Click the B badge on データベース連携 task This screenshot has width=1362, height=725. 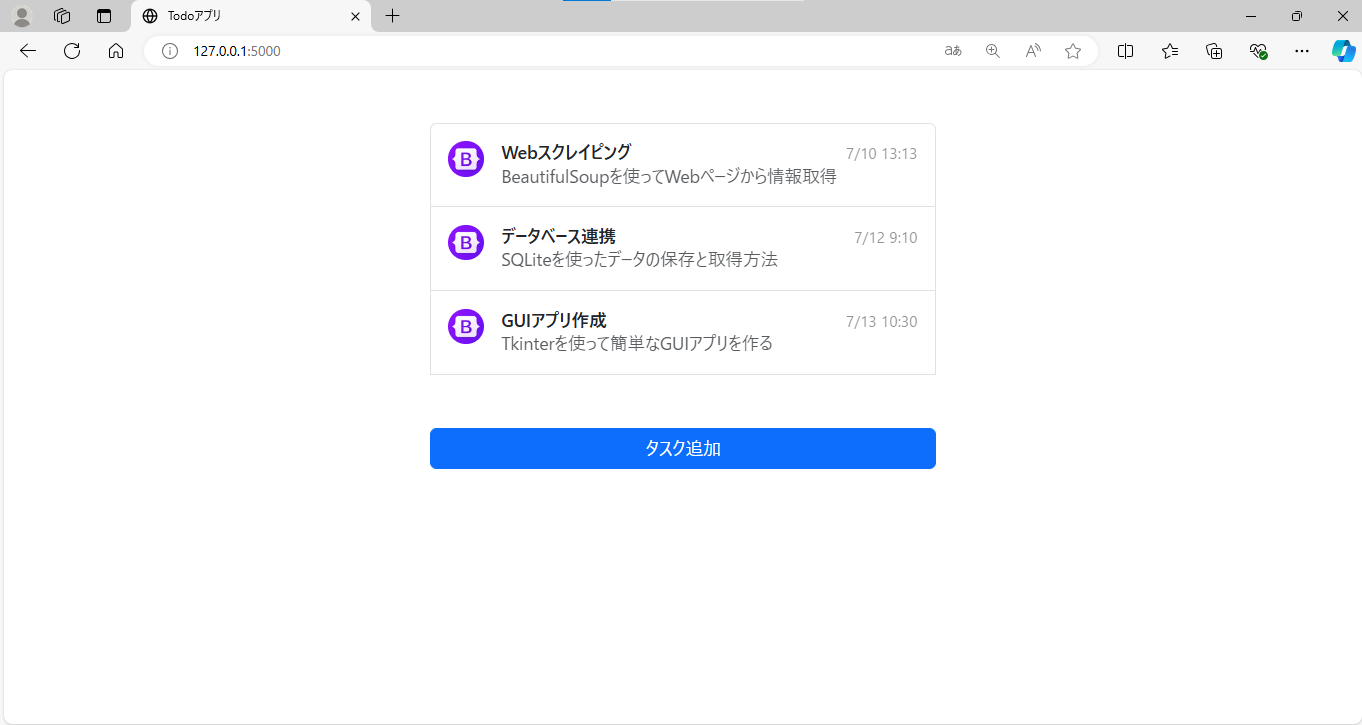pos(465,242)
